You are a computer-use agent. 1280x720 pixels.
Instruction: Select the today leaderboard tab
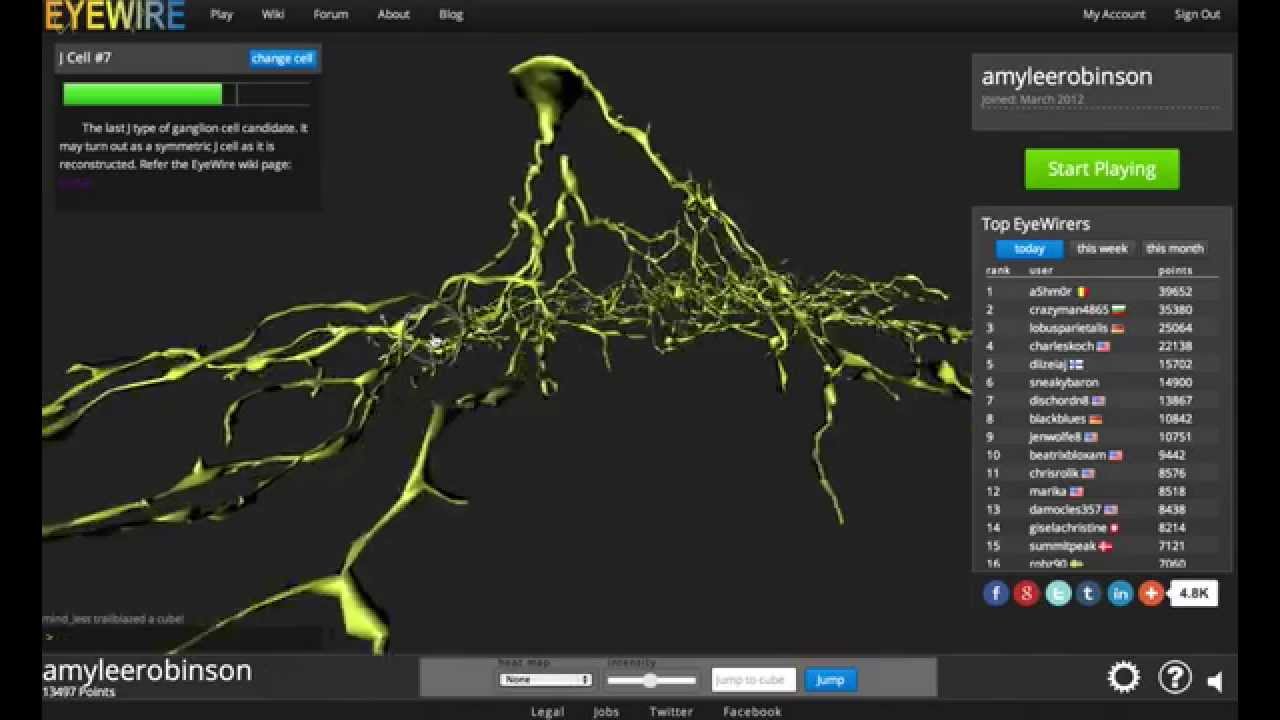point(1029,249)
